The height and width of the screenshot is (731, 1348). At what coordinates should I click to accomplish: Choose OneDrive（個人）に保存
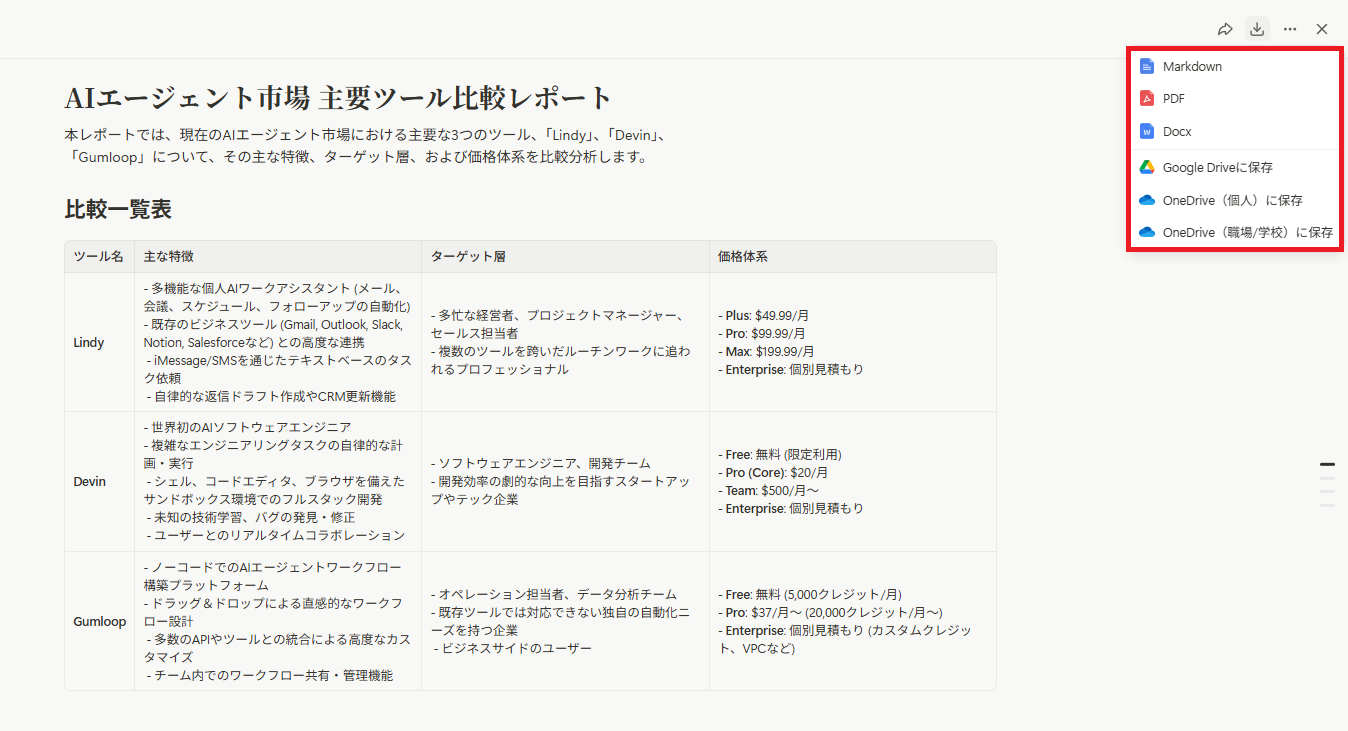pyautogui.click(x=1234, y=200)
